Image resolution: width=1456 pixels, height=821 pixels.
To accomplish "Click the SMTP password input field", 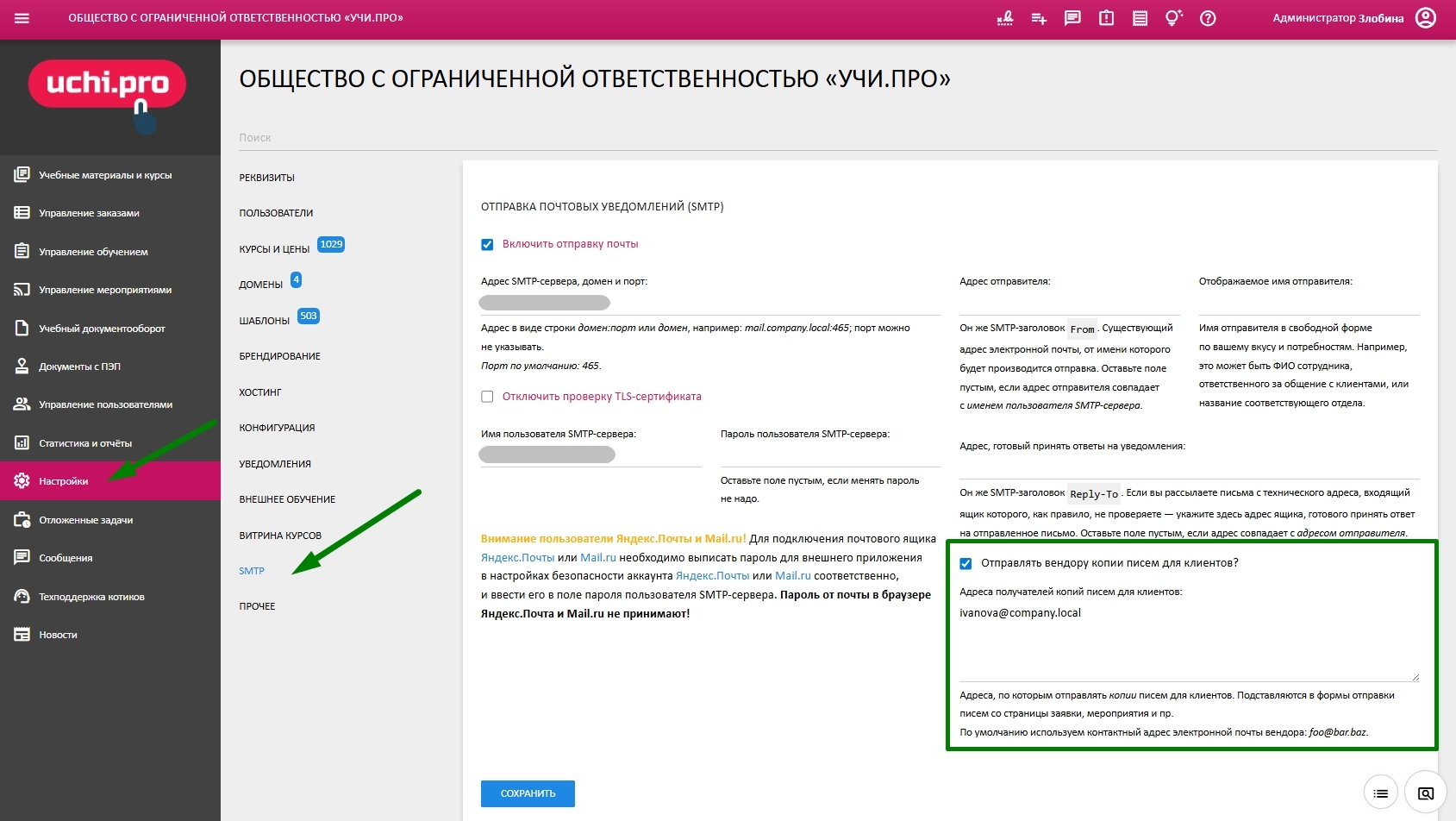I will (830, 455).
